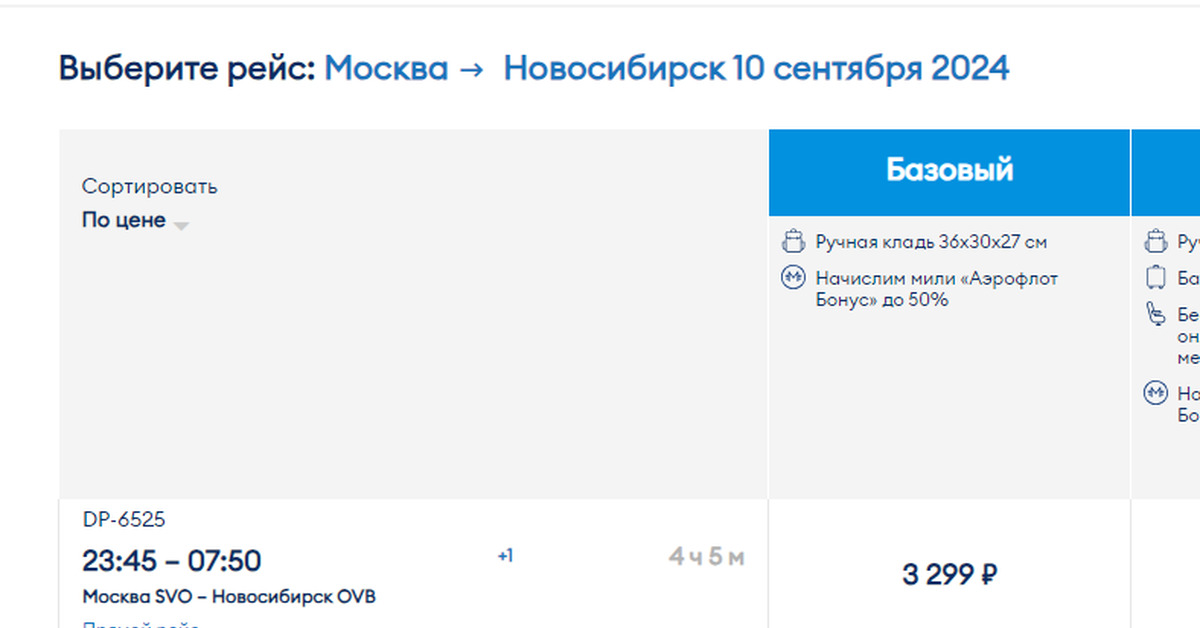This screenshot has width=1200, height=628.
Task: Click the suitcase baggage icon in the second tariff column
Action: [x=1156, y=278]
